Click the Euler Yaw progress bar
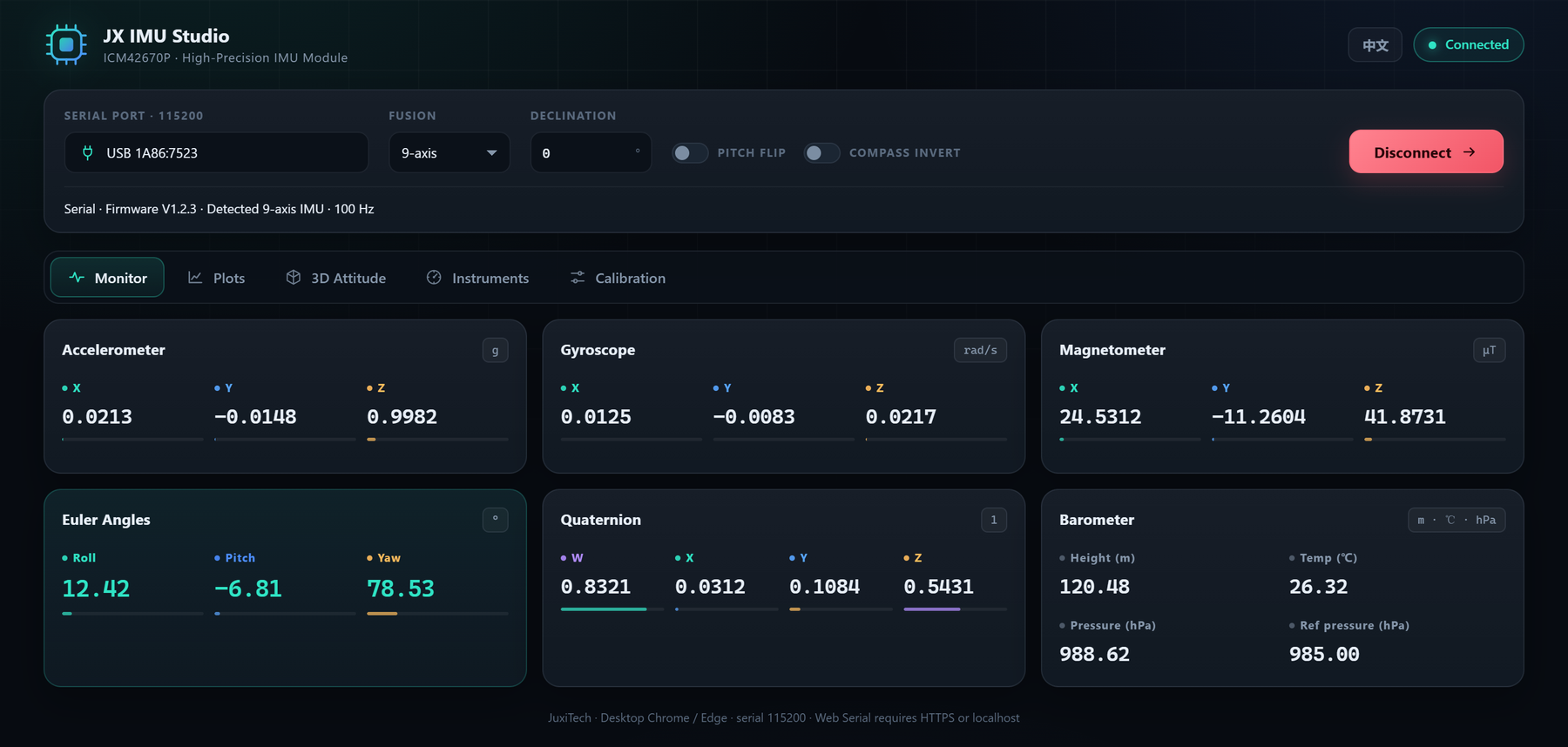This screenshot has height=747, width=1568. pyautogui.click(x=437, y=614)
